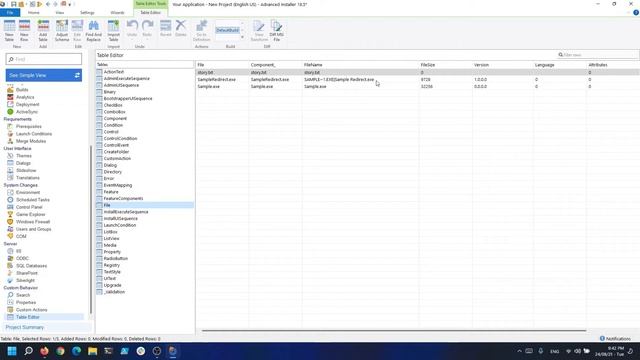Image resolution: width=640 pixels, height=360 pixels.
Task: Open the Adjust Schema tool
Action: pyautogui.click(x=62, y=30)
